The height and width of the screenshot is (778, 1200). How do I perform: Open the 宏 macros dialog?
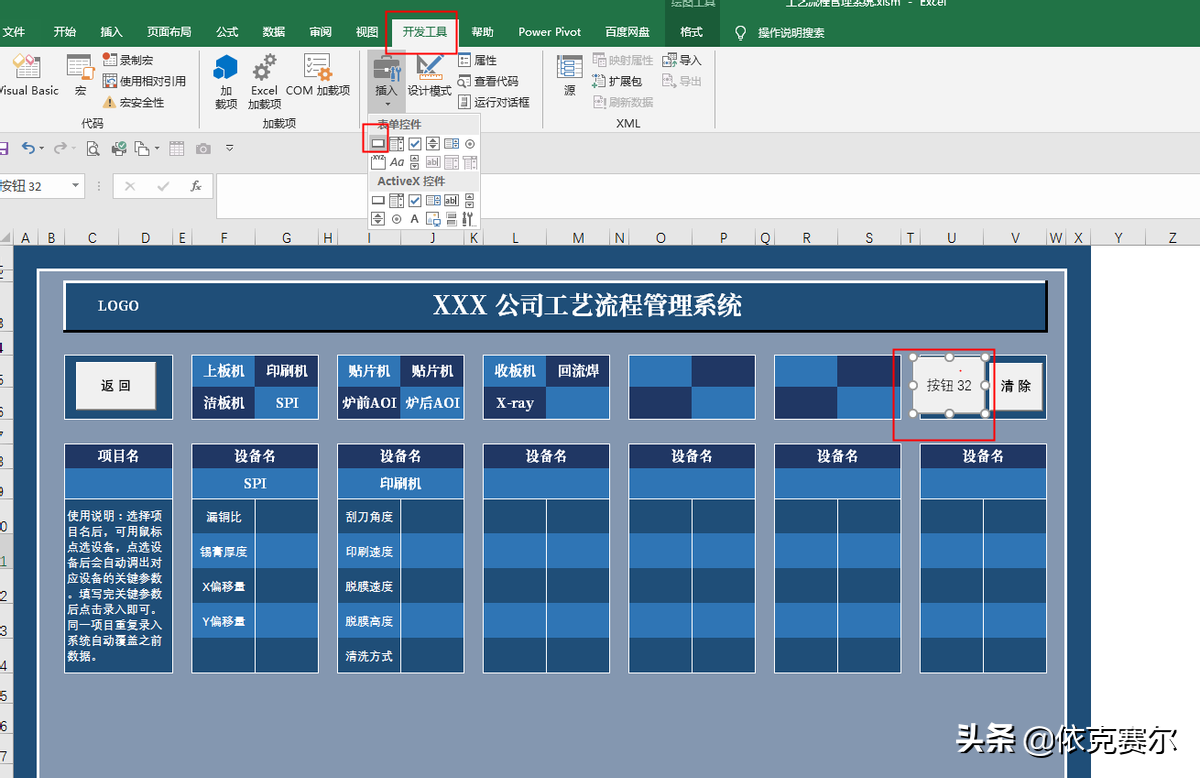(80, 75)
